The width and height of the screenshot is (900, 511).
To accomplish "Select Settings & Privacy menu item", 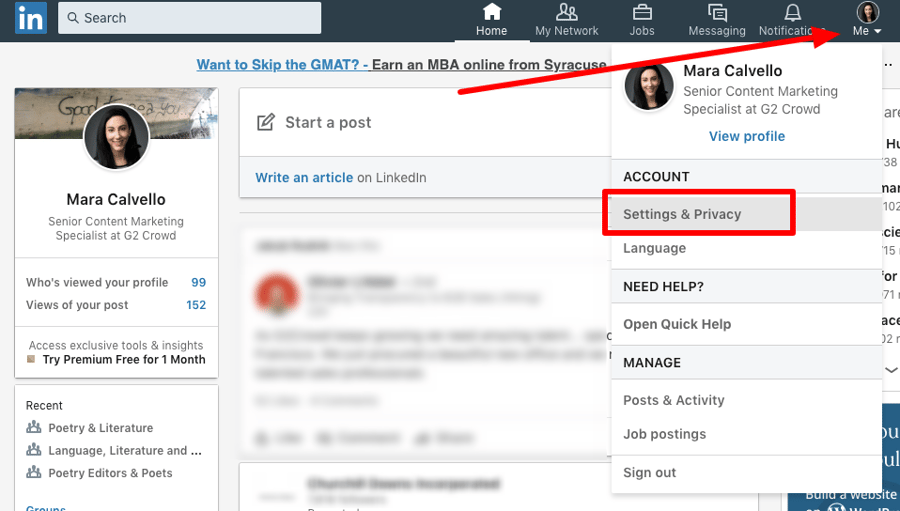I will 747,214.
